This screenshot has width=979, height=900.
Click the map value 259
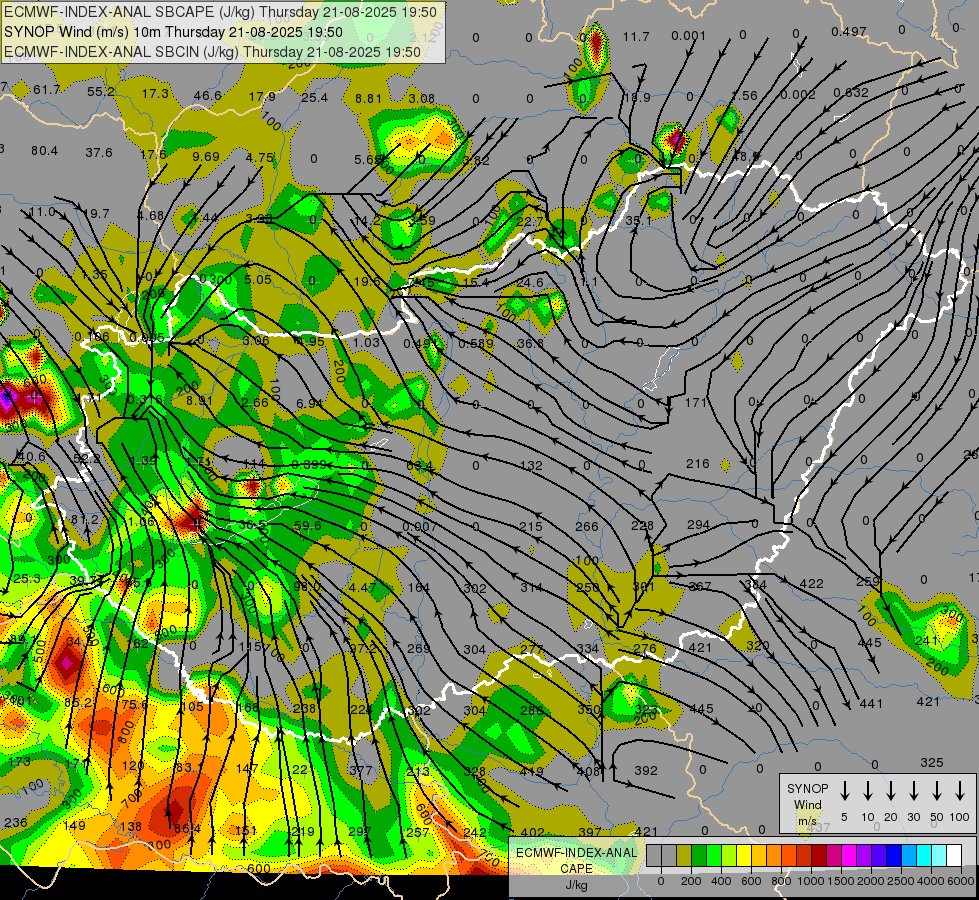tap(868, 581)
